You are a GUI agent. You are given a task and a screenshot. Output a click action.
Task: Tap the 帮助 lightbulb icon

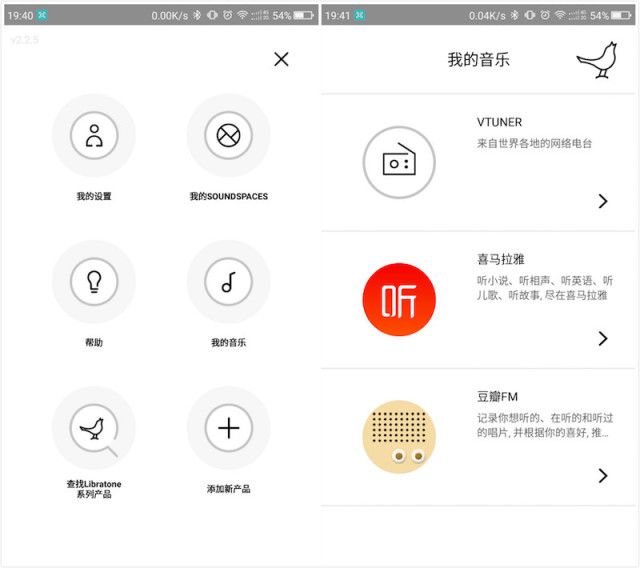pyautogui.click(x=94, y=282)
